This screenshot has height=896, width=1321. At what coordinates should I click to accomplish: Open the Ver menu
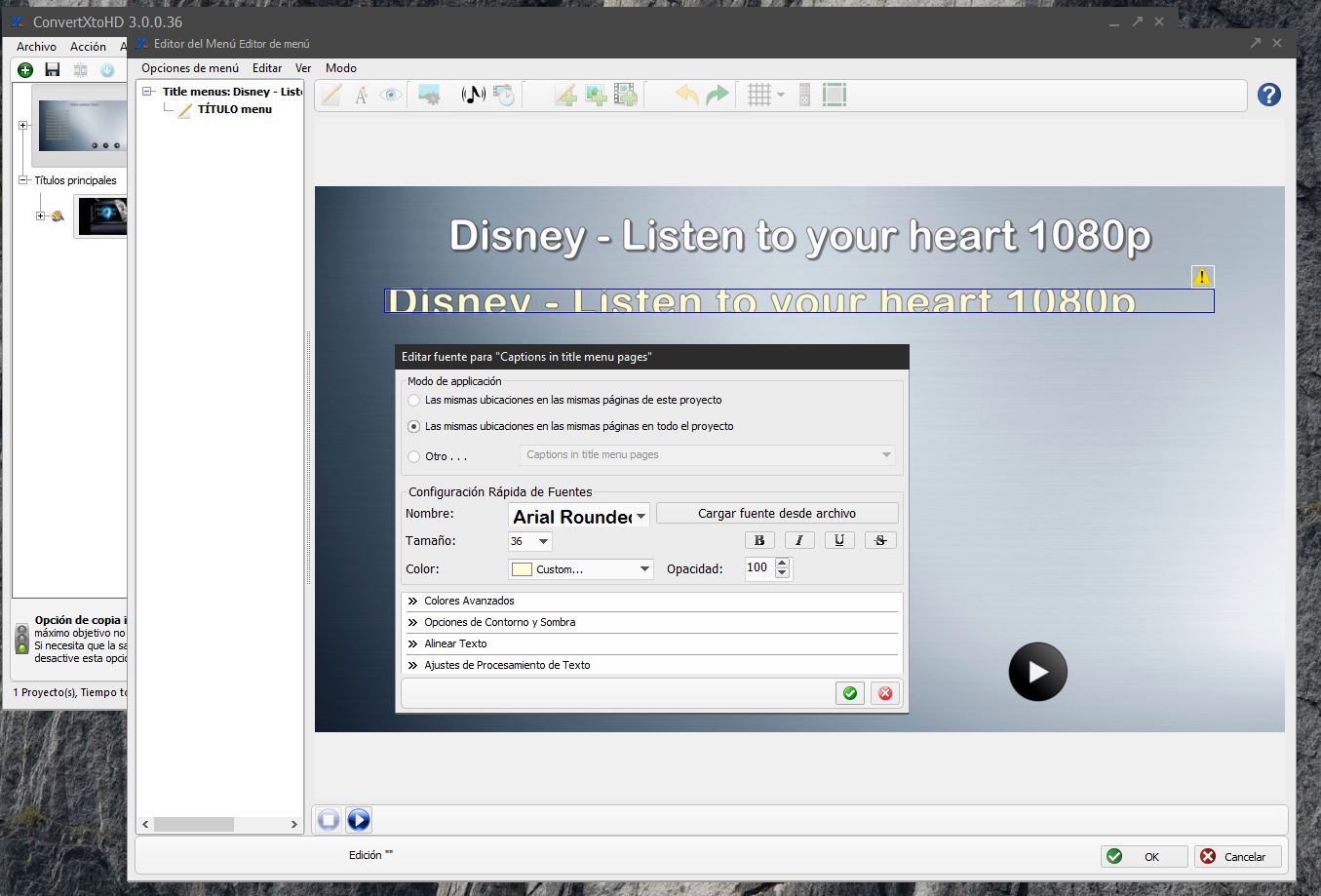[303, 68]
